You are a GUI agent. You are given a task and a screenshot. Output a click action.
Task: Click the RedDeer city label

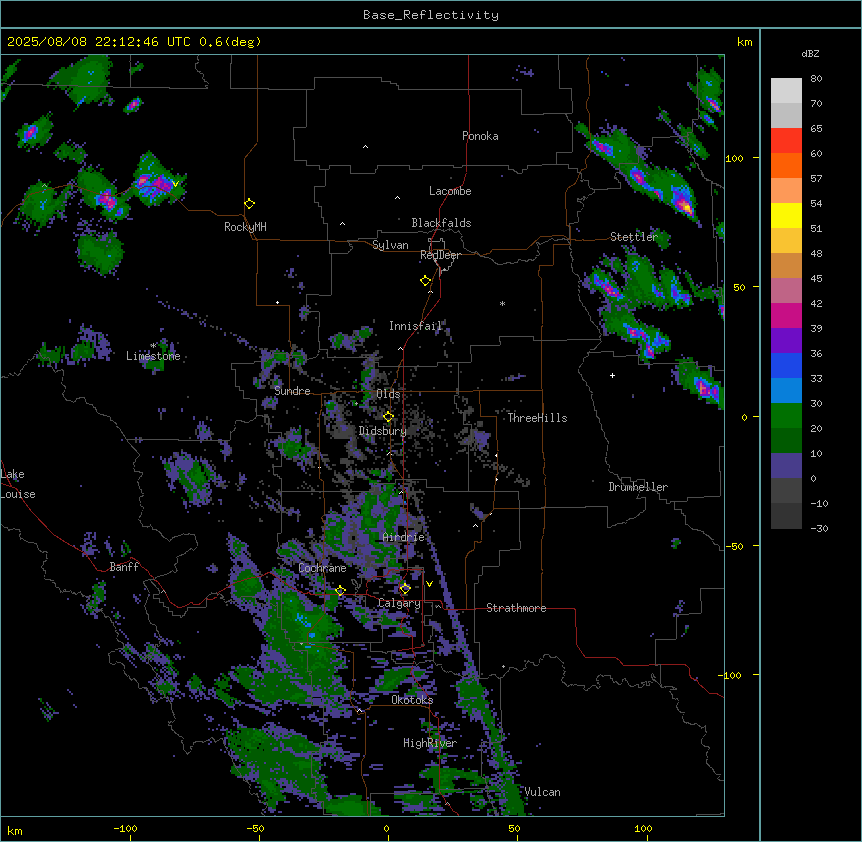pyautogui.click(x=440, y=255)
